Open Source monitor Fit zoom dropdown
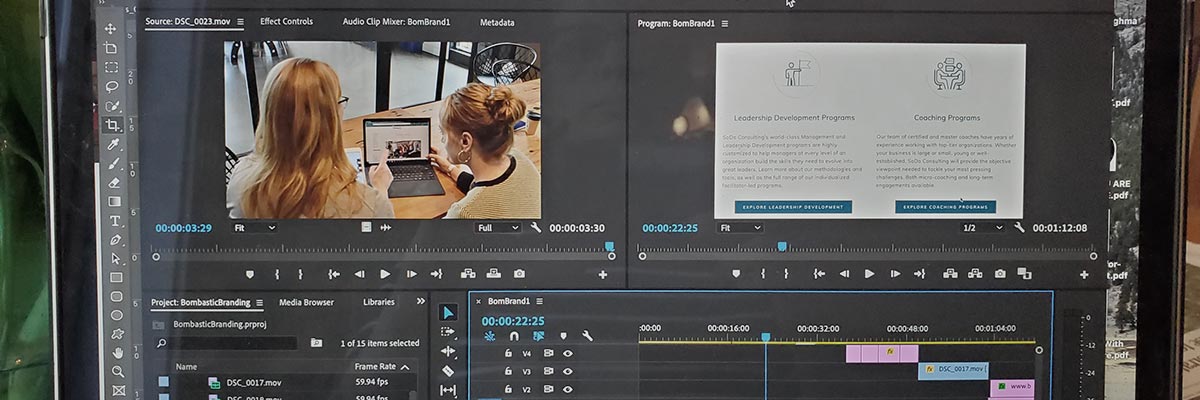 (255, 228)
